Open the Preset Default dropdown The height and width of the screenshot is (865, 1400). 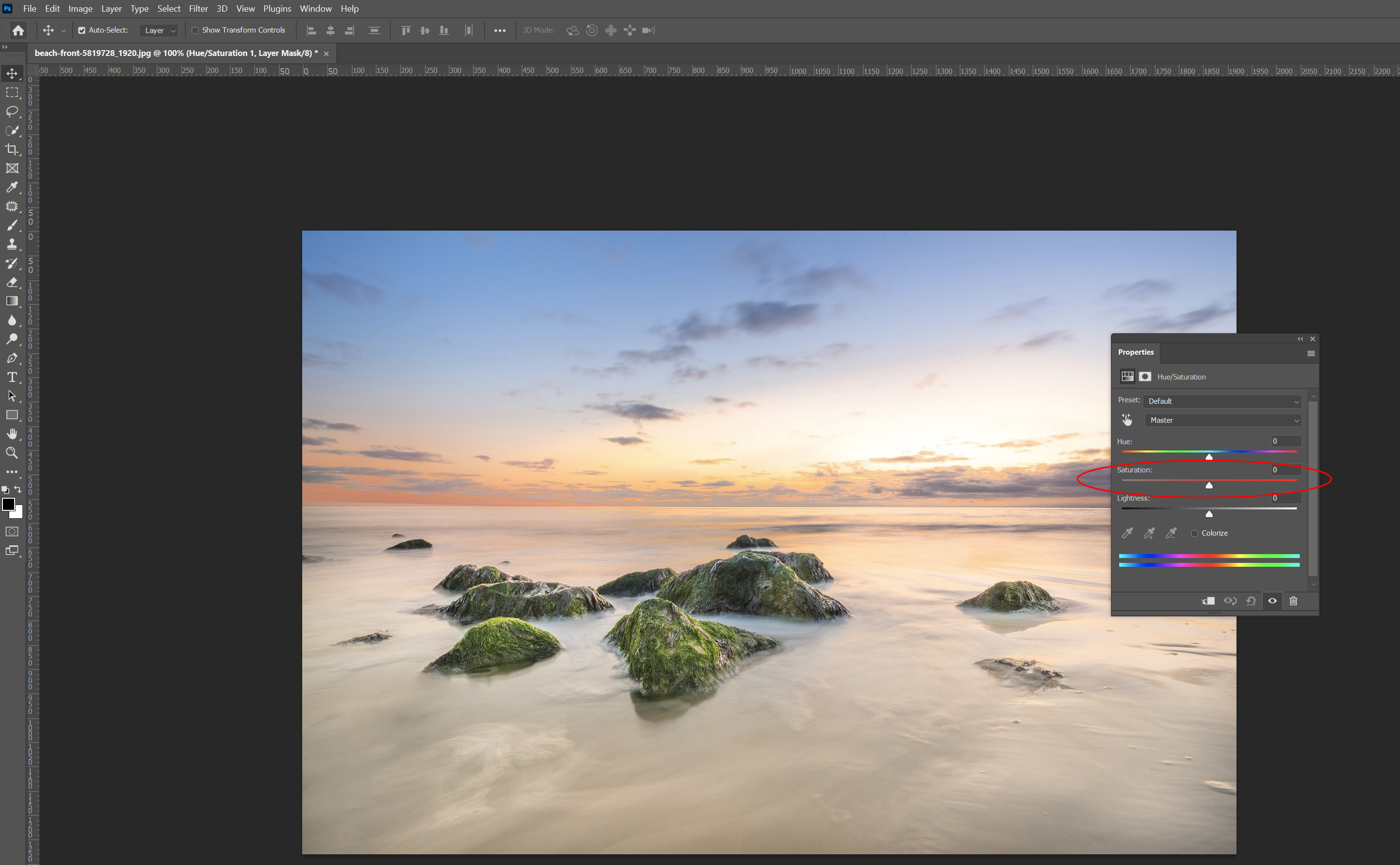click(1222, 401)
